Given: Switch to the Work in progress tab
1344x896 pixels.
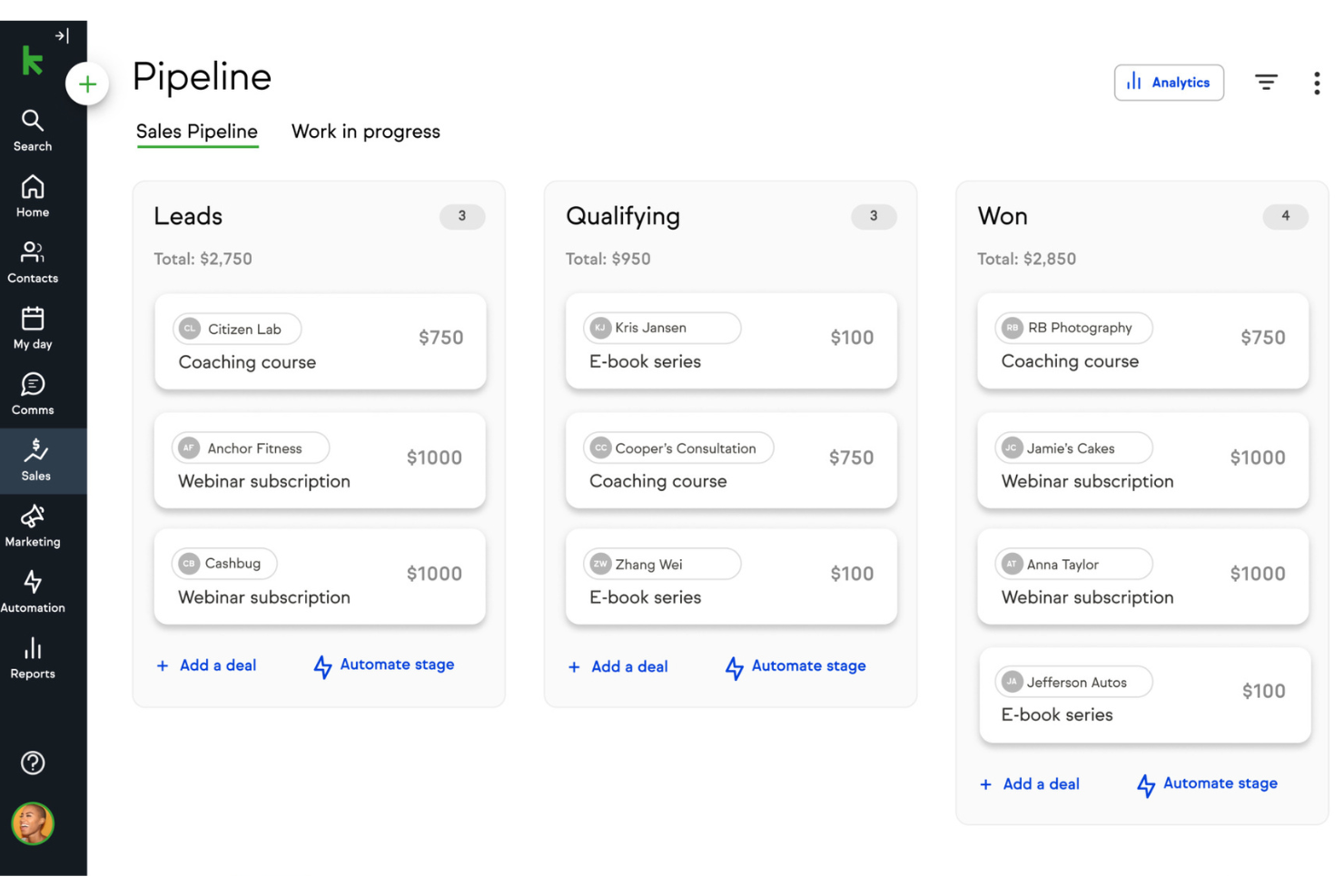Looking at the screenshot, I should click(x=365, y=132).
